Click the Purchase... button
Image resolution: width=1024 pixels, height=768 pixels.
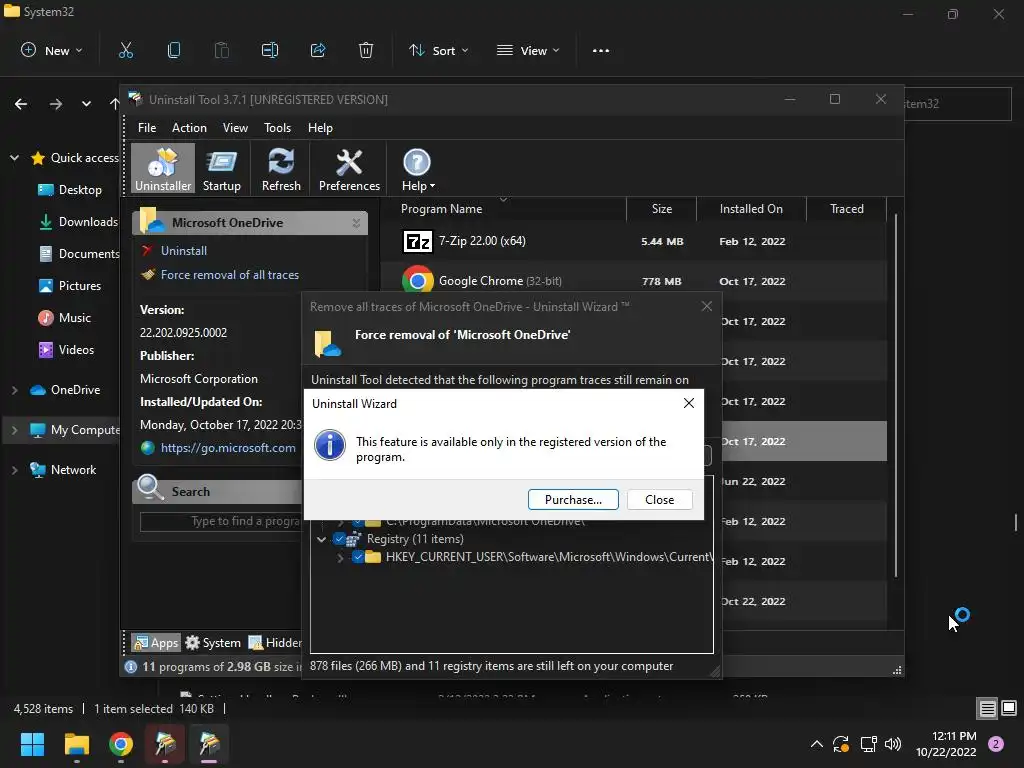point(573,500)
